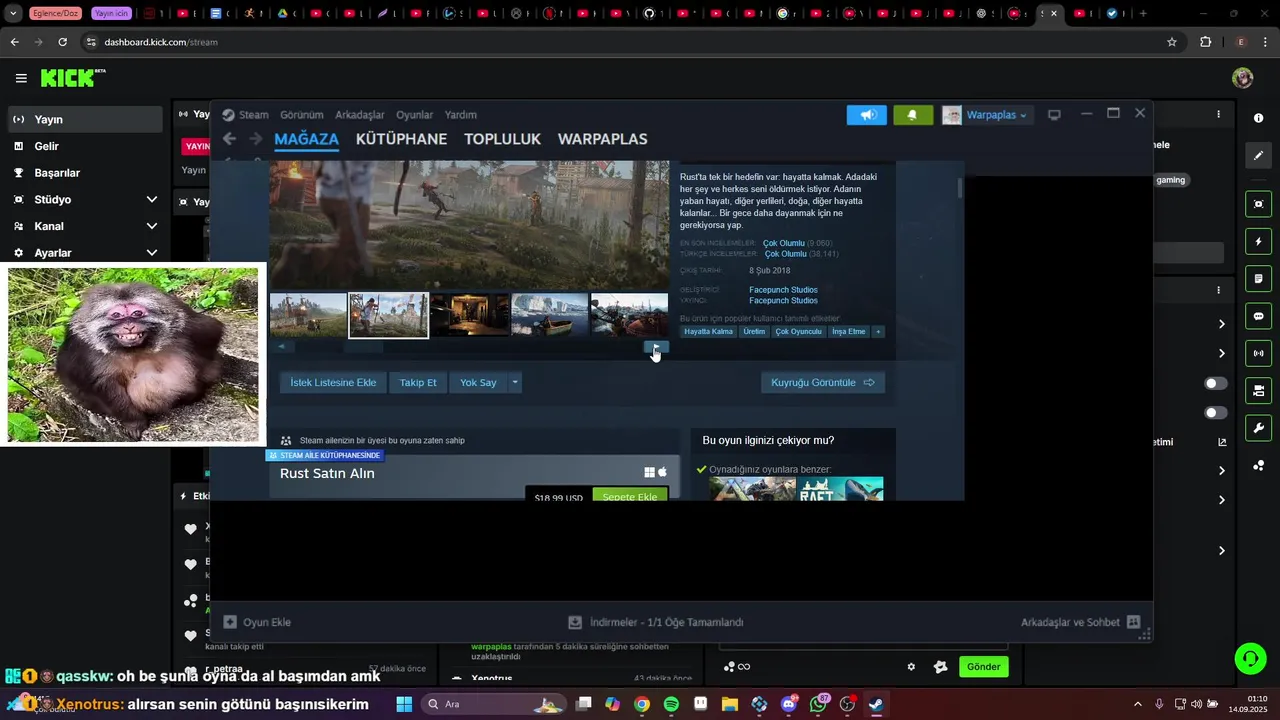
Task: Click the lightning bolt icon in Kick's right toolbar
Action: (1258, 242)
